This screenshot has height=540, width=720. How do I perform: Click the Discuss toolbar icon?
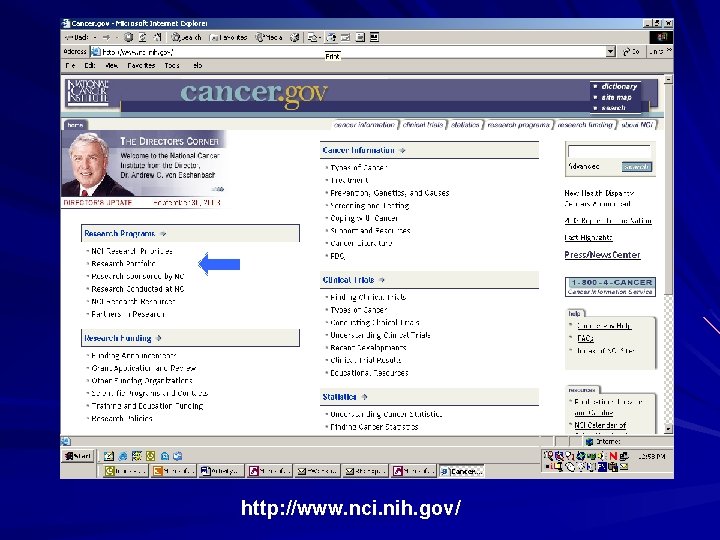tap(360, 38)
